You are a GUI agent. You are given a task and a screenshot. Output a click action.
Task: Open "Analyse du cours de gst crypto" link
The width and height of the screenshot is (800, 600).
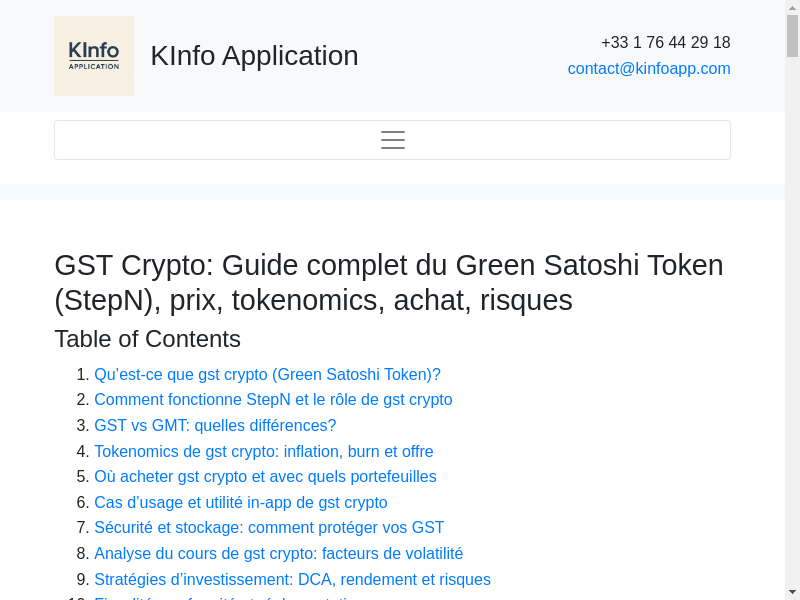(x=278, y=554)
